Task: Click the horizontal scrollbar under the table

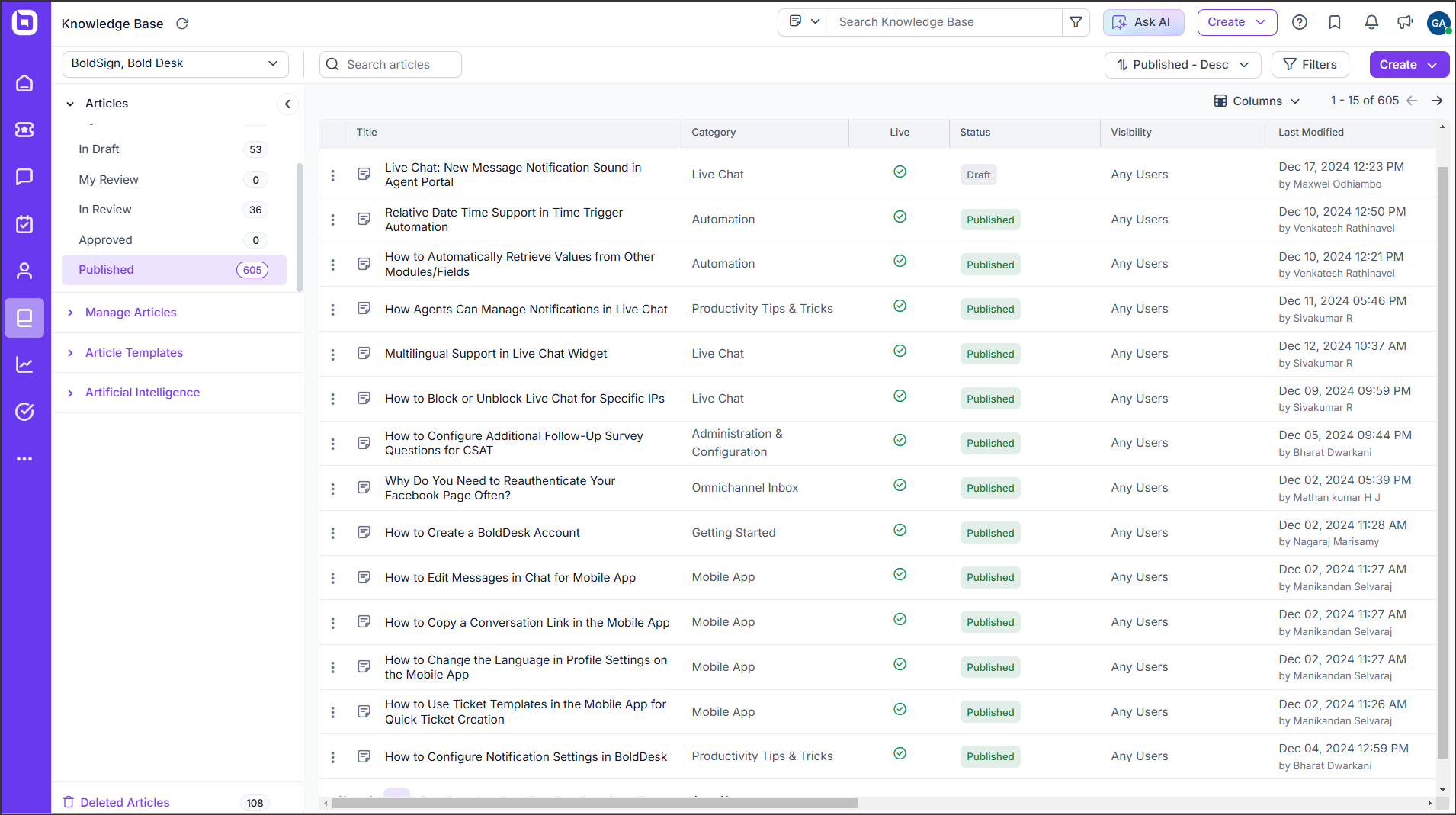Action: click(595, 803)
